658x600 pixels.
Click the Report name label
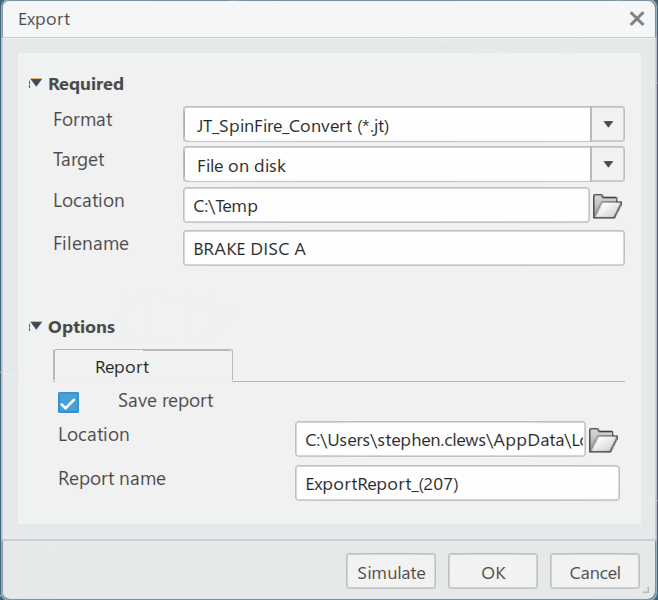pos(112,478)
